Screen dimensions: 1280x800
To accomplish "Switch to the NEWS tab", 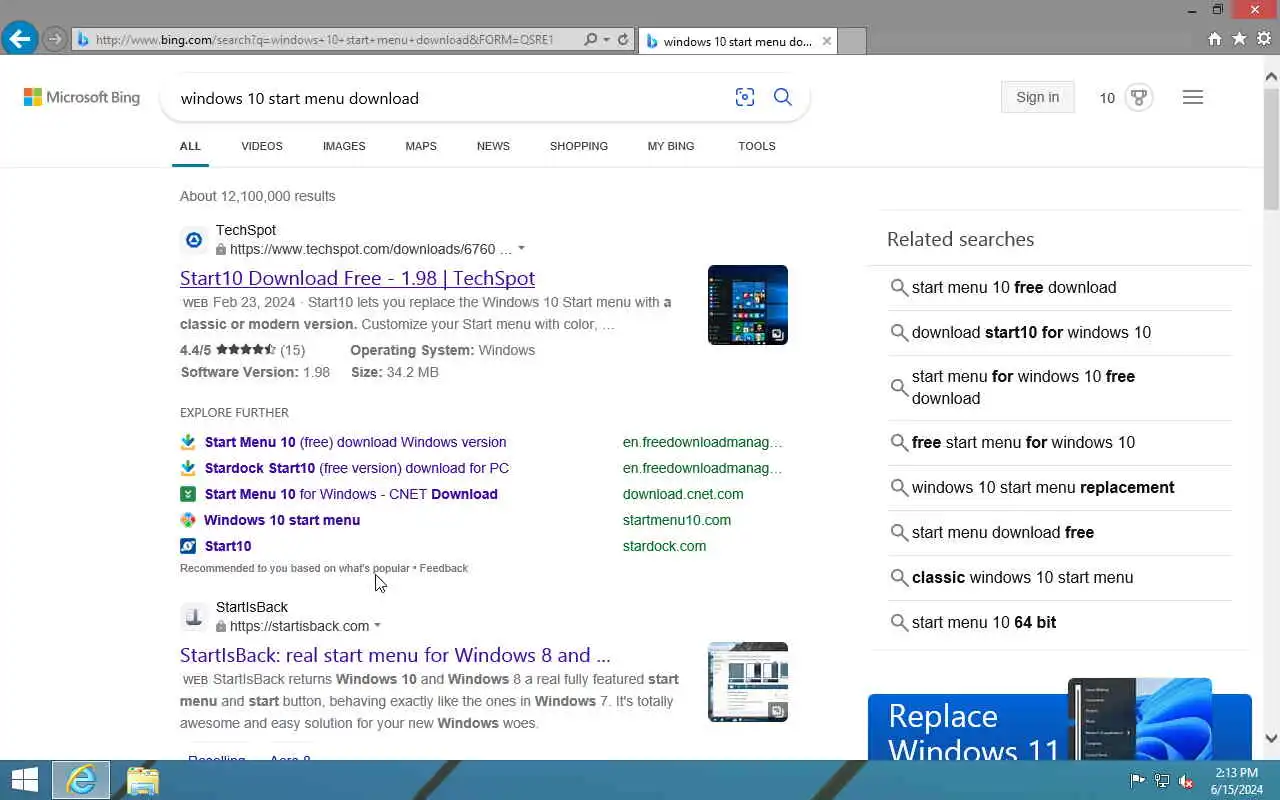I will click(493, 146).
